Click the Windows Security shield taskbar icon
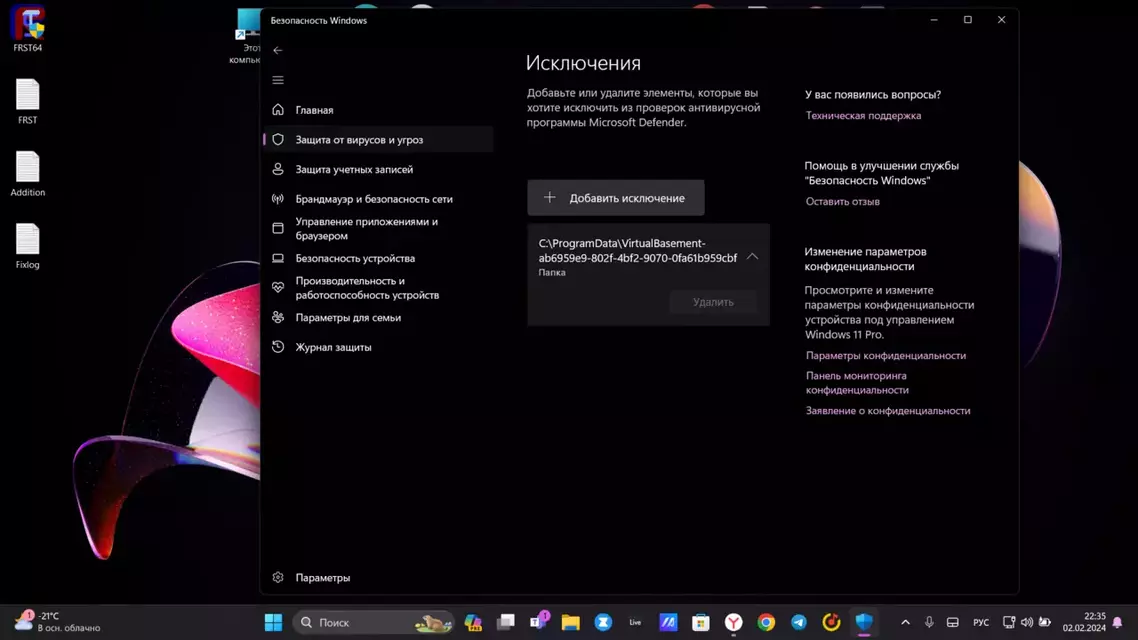This screenshot has height=640, width=1138. (864, 623)
